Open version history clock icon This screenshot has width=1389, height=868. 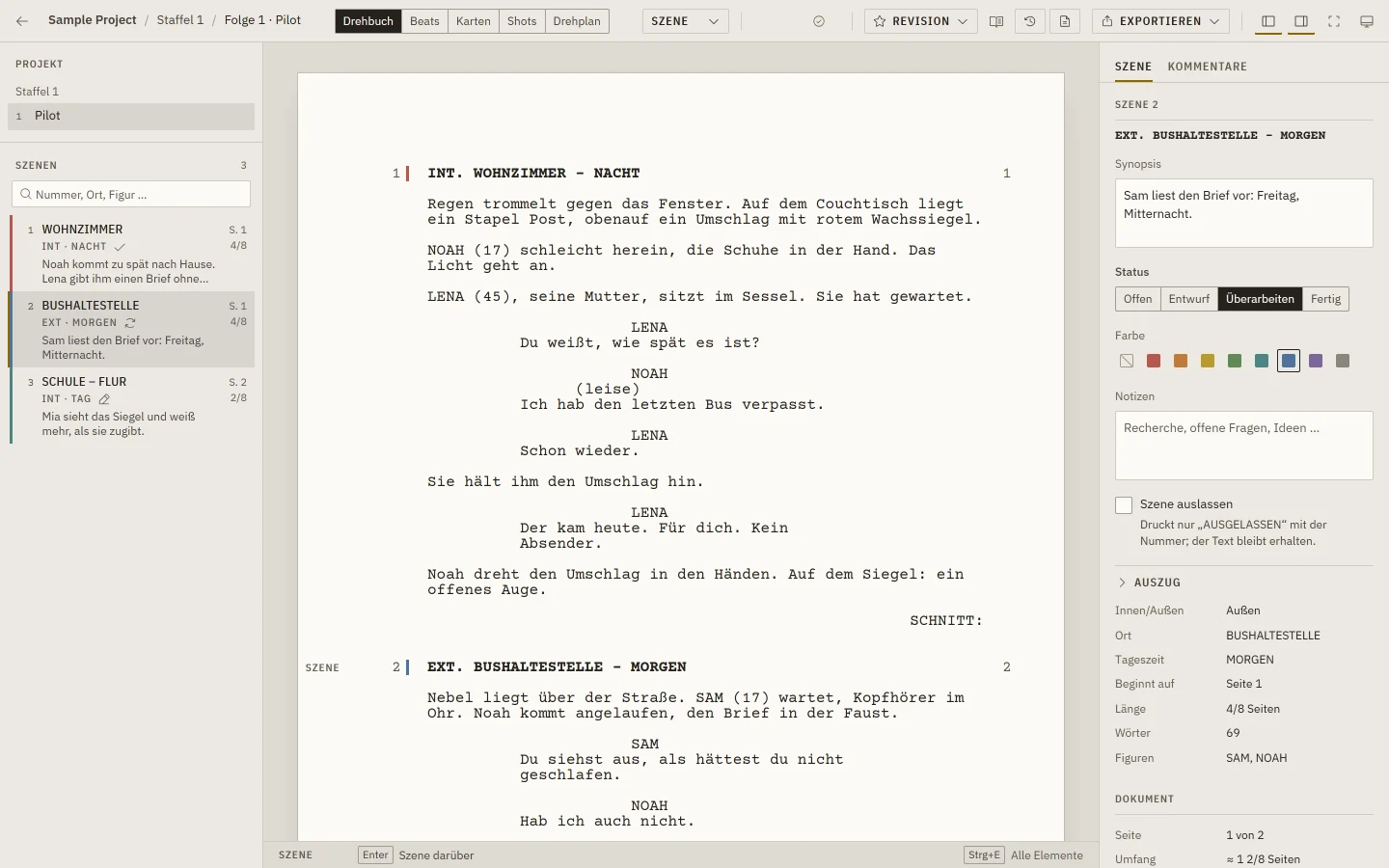coord(1030,21)
